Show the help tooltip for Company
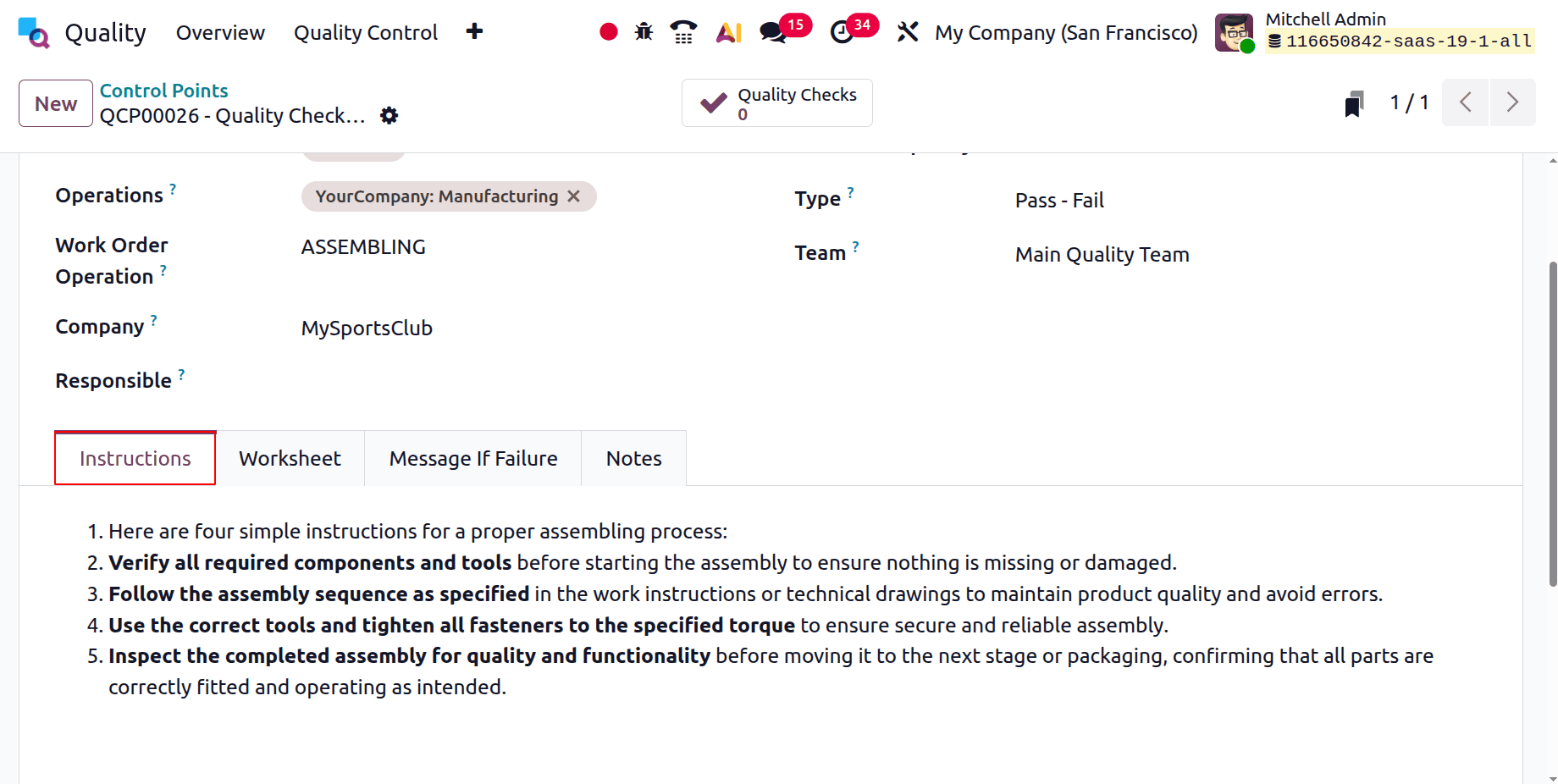The width and height of the screenshot is (1558, 784). 154,320
